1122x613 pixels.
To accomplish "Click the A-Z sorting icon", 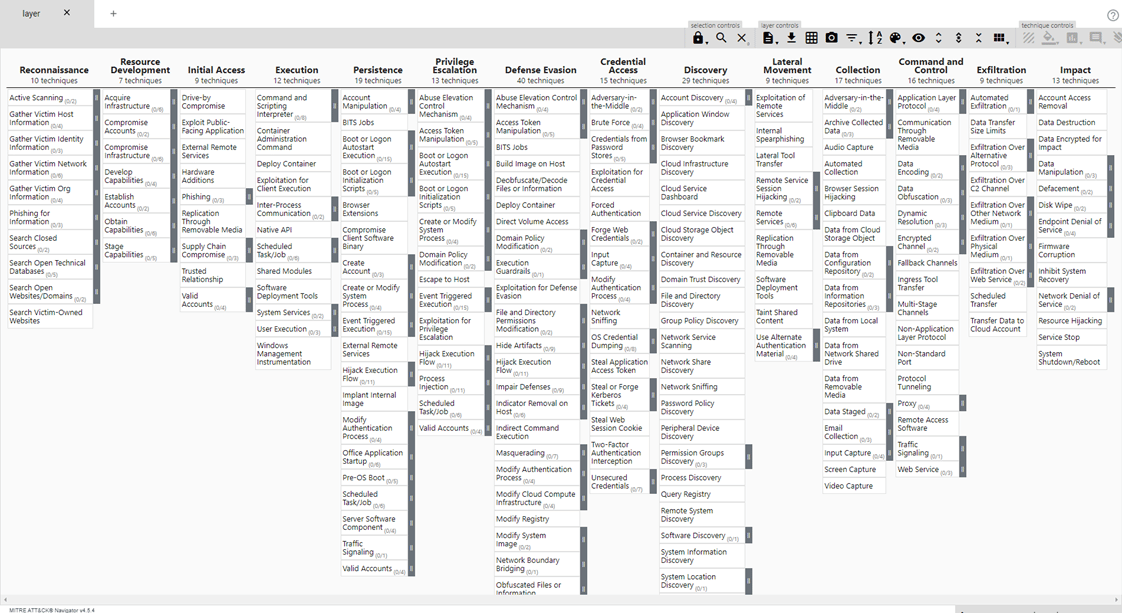I will point(875,38).
